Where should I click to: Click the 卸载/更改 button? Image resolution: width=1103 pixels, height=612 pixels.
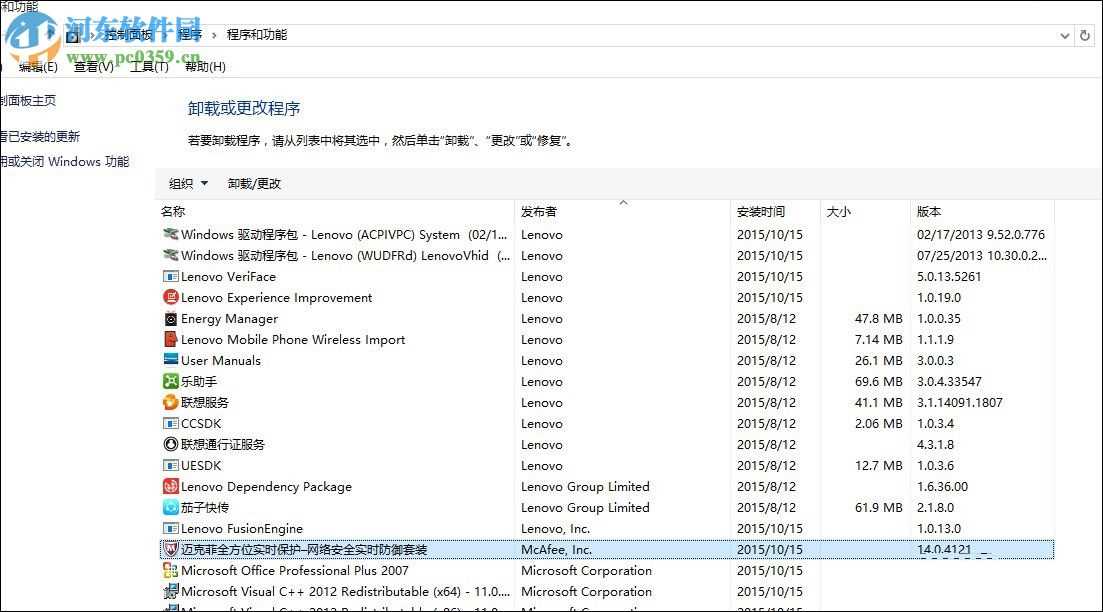click(254, 184)
